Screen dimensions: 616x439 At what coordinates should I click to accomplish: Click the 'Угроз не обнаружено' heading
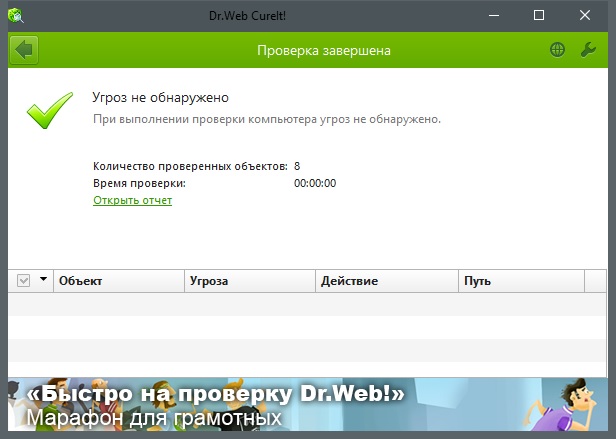160,97
